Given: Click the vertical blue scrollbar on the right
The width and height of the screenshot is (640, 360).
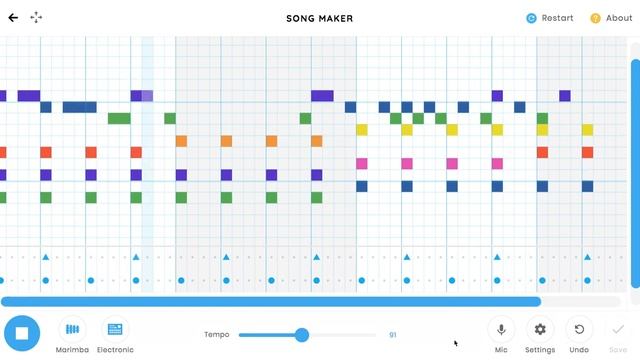Looking at the screenshot, I should click(x=636, y=173).
